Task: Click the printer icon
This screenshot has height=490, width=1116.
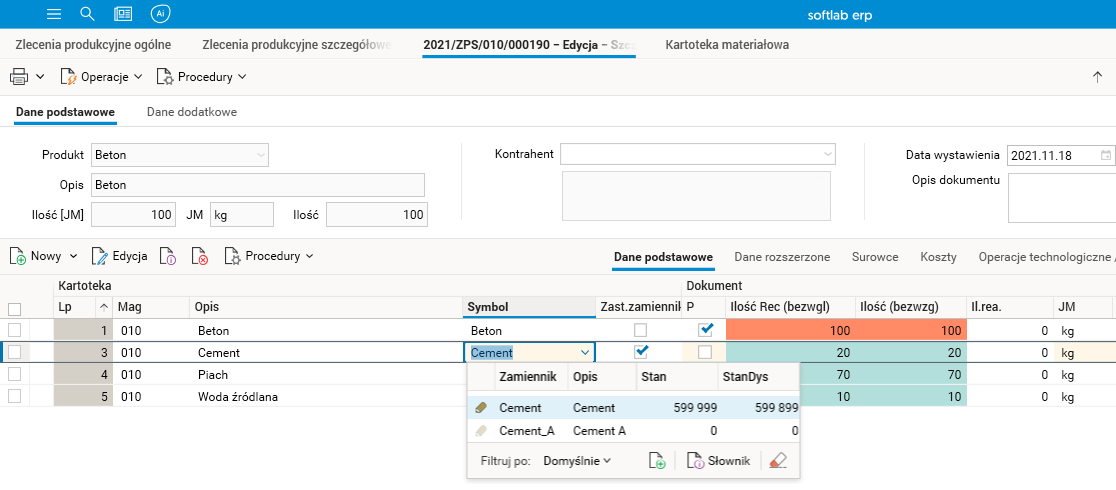Action: pos(19,76)
